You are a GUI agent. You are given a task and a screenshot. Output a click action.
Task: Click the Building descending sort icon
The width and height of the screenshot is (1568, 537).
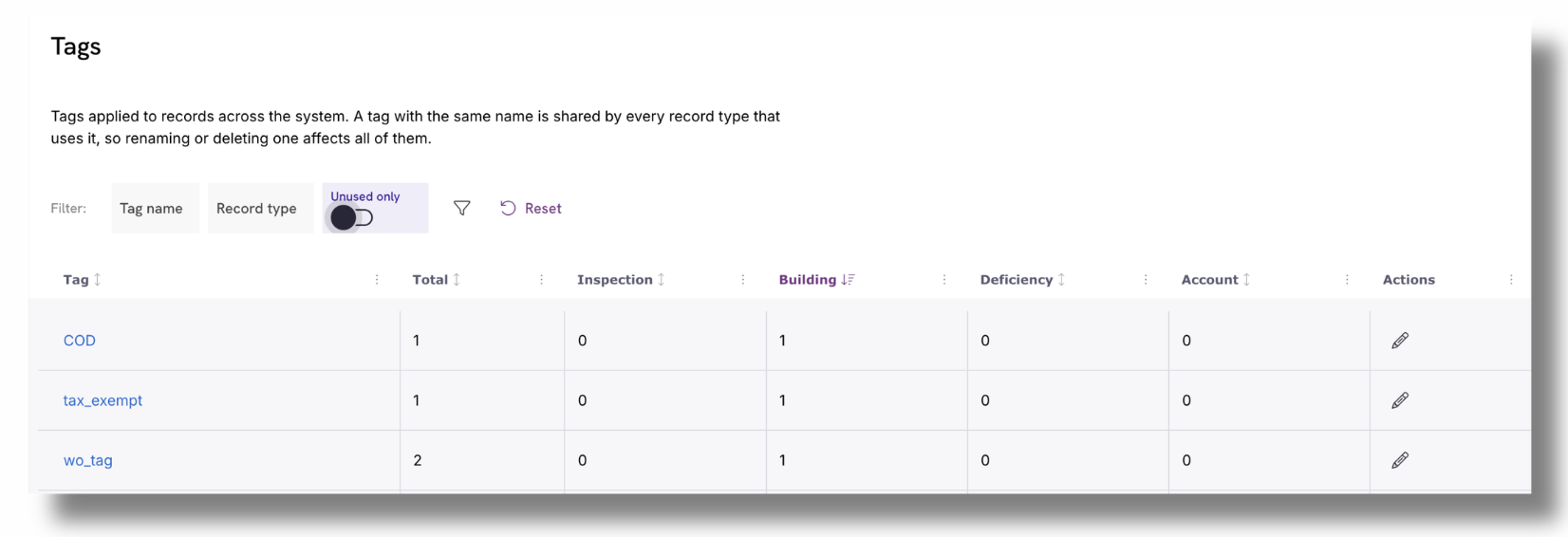click(848, 280)
